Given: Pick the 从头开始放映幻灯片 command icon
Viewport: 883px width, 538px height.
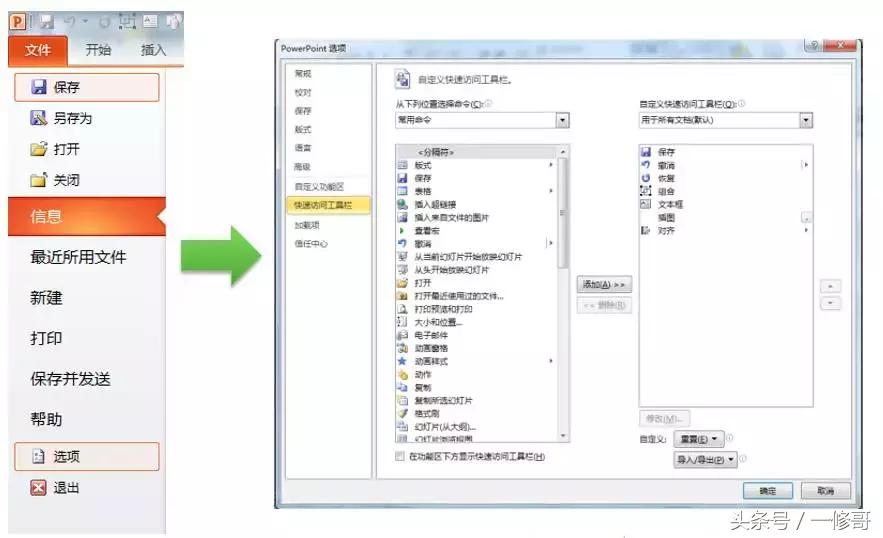Looking at the screenshot, I should [x=402, y=270].
